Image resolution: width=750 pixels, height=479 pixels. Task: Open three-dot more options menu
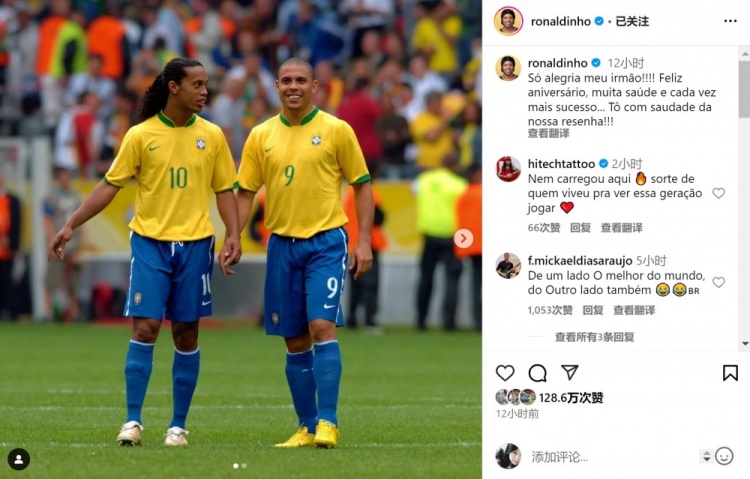coord(730,21)
